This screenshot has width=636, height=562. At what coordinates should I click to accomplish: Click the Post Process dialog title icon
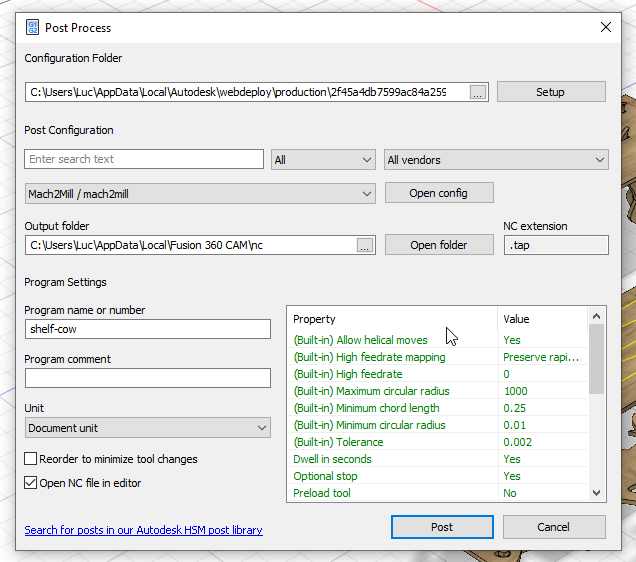click(x=33, y=28)
